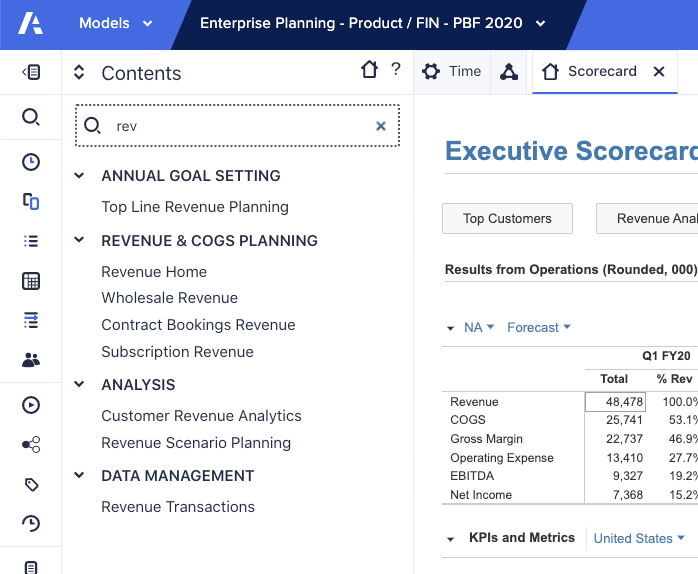Open Wholesale Revenue in contents list
Image resolution: width=698 pixels, height=574 pixels.
[x=169, y=298]
